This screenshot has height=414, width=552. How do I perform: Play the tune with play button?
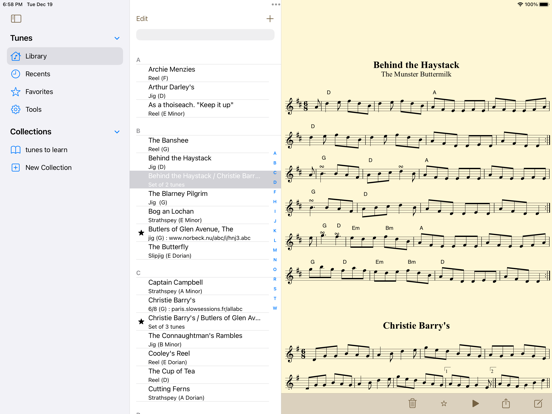(x=475, y=403)
